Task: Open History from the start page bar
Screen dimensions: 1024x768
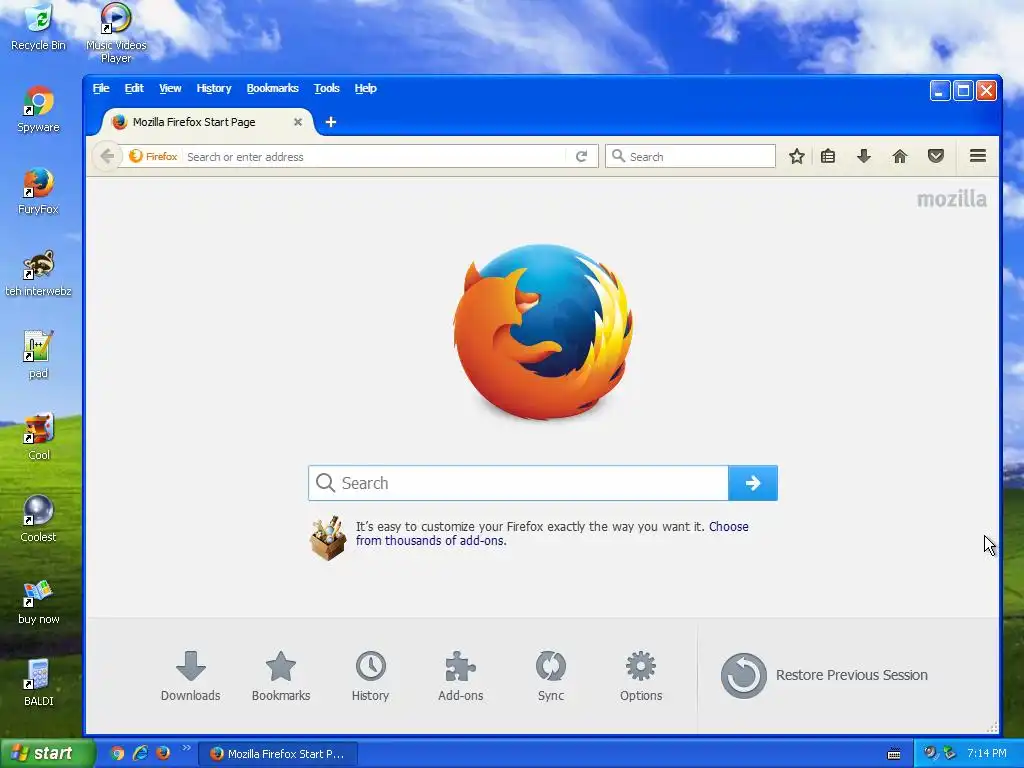Action: [370, 676]
